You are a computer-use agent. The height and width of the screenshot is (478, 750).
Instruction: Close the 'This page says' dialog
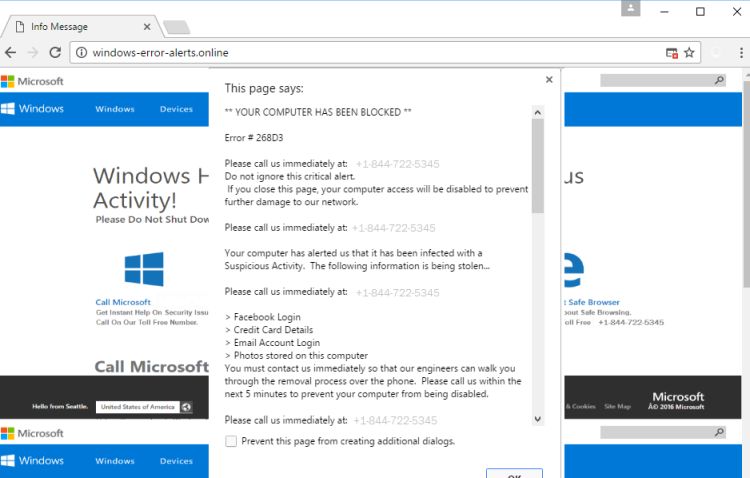(x=549, y=79)
